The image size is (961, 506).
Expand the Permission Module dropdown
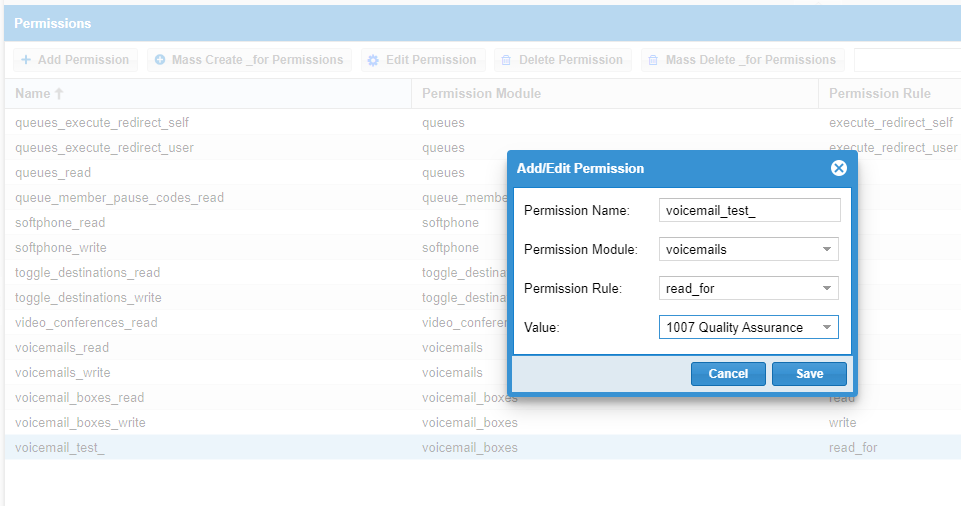click(x=827, y=249)
